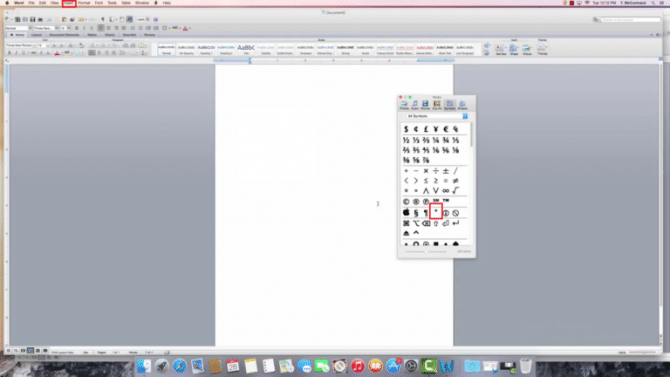Switch to the Document Elements ribbon tab

pos(64,35)
